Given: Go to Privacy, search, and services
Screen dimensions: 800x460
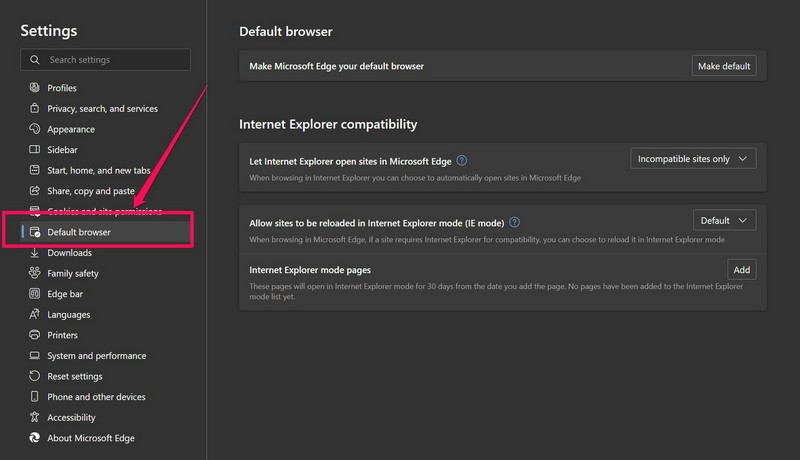Looking at the screenshot, I should (x=105, y=108).
